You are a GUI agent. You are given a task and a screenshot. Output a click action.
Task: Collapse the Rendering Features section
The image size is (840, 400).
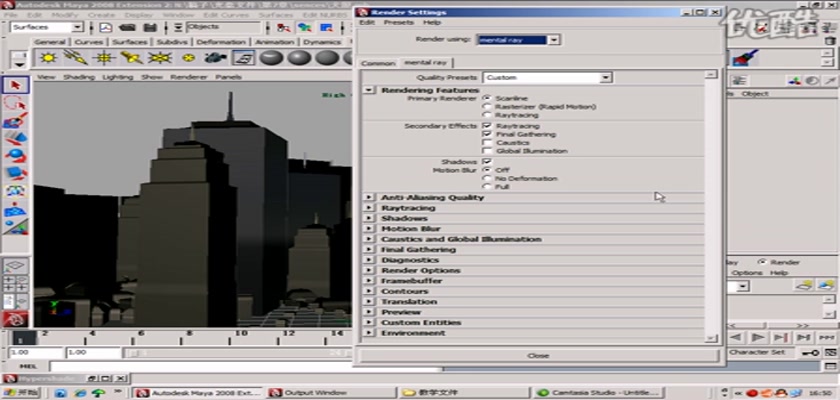pyautogui.click(x=369, y=90)
